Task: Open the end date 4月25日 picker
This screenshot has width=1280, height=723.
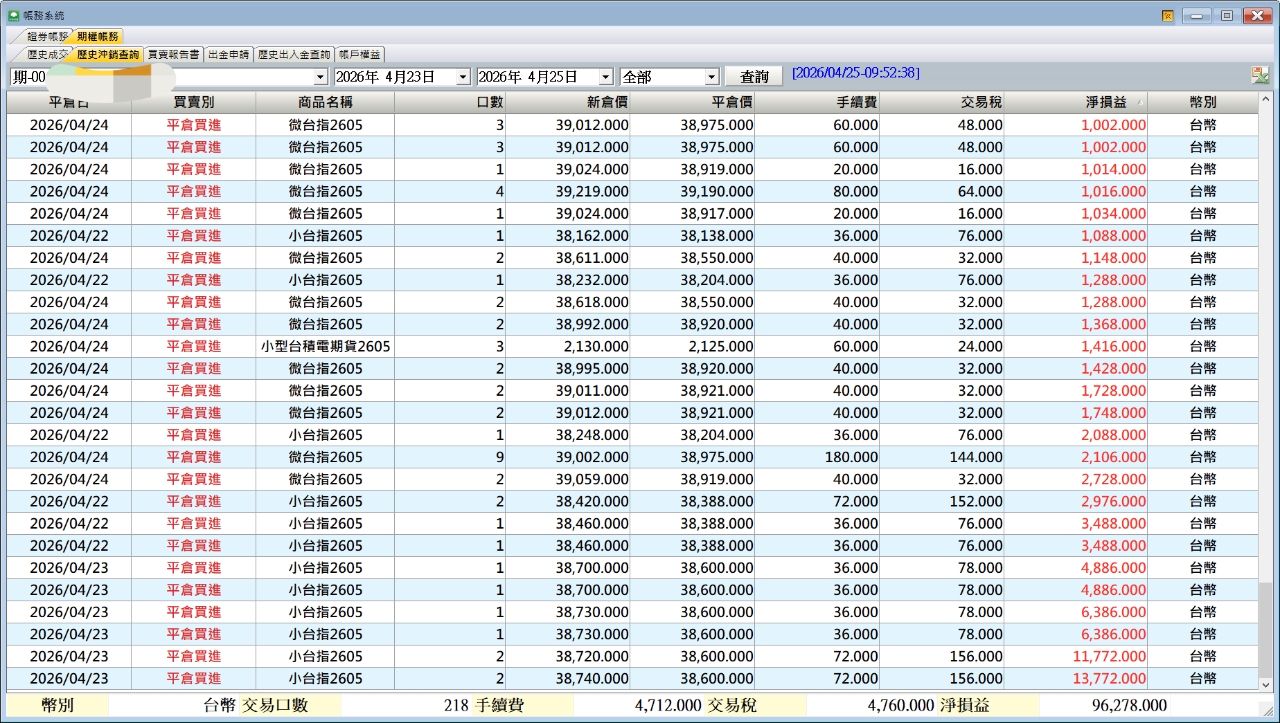Action: coord(605,77)
